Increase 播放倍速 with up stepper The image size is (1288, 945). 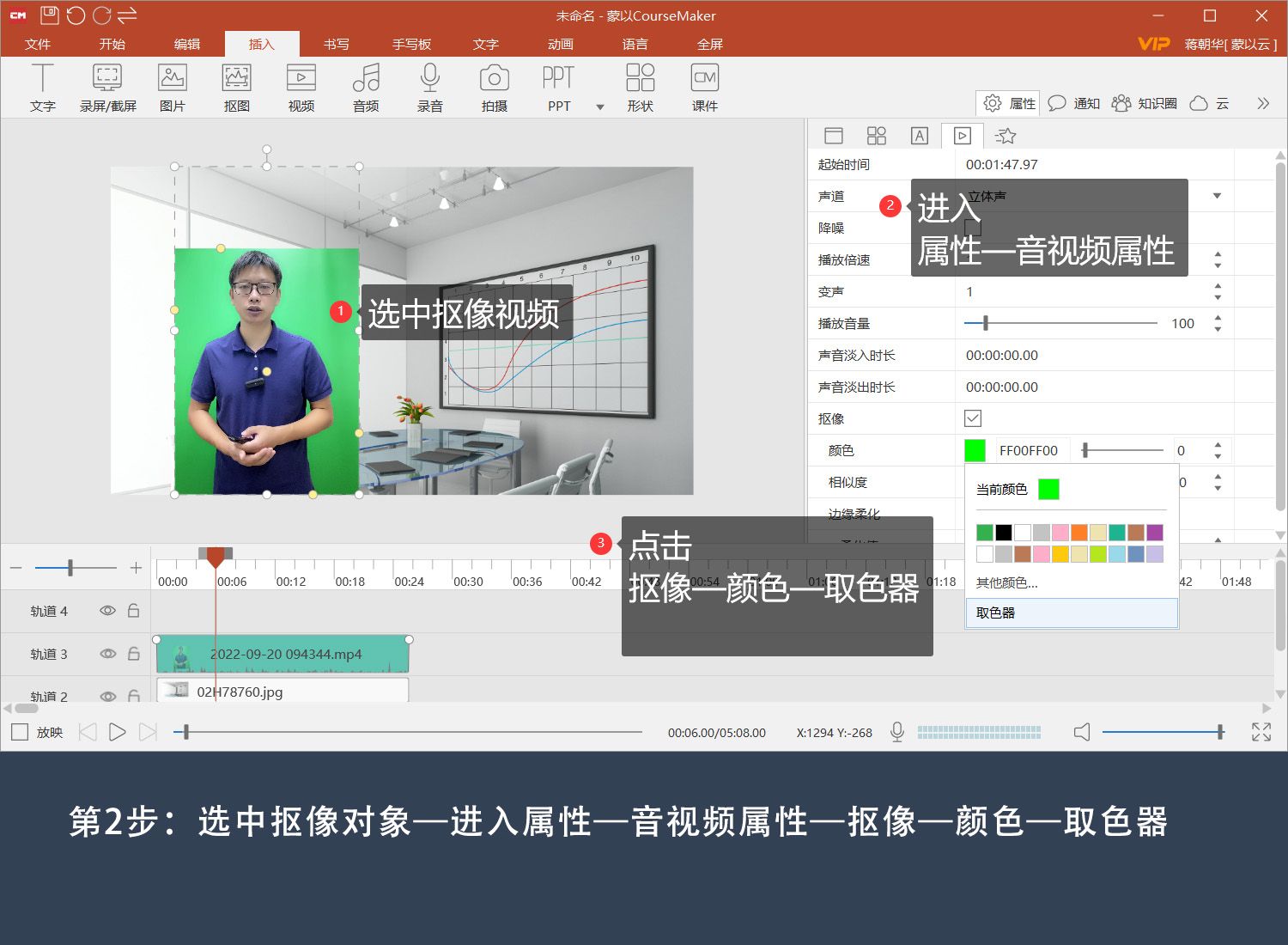click(1218, 254)
